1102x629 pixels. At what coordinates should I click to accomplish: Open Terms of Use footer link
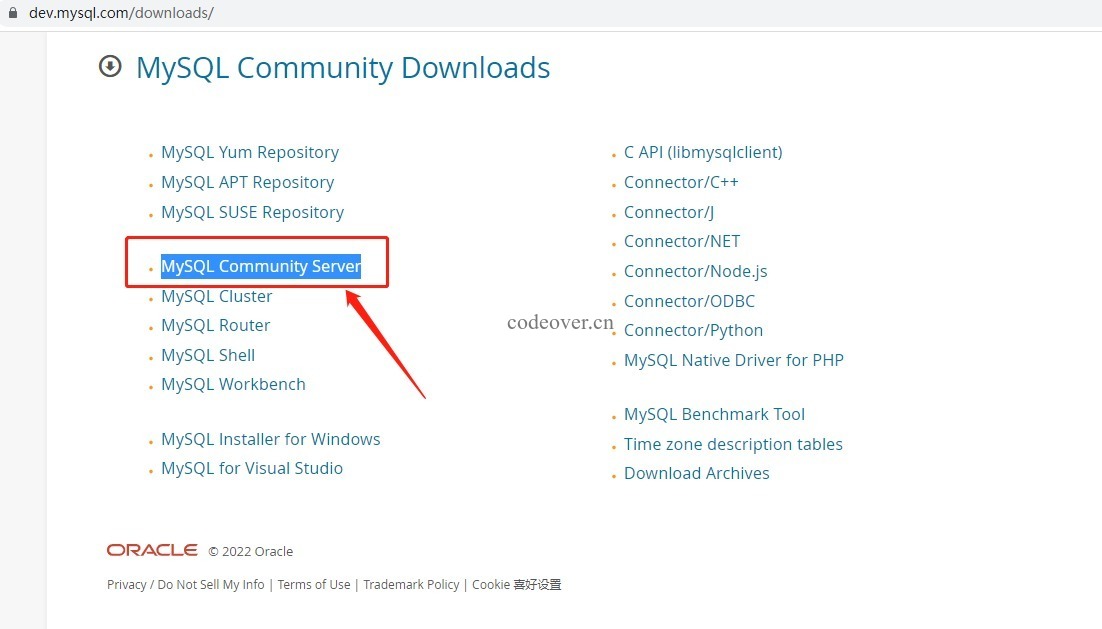313,585
